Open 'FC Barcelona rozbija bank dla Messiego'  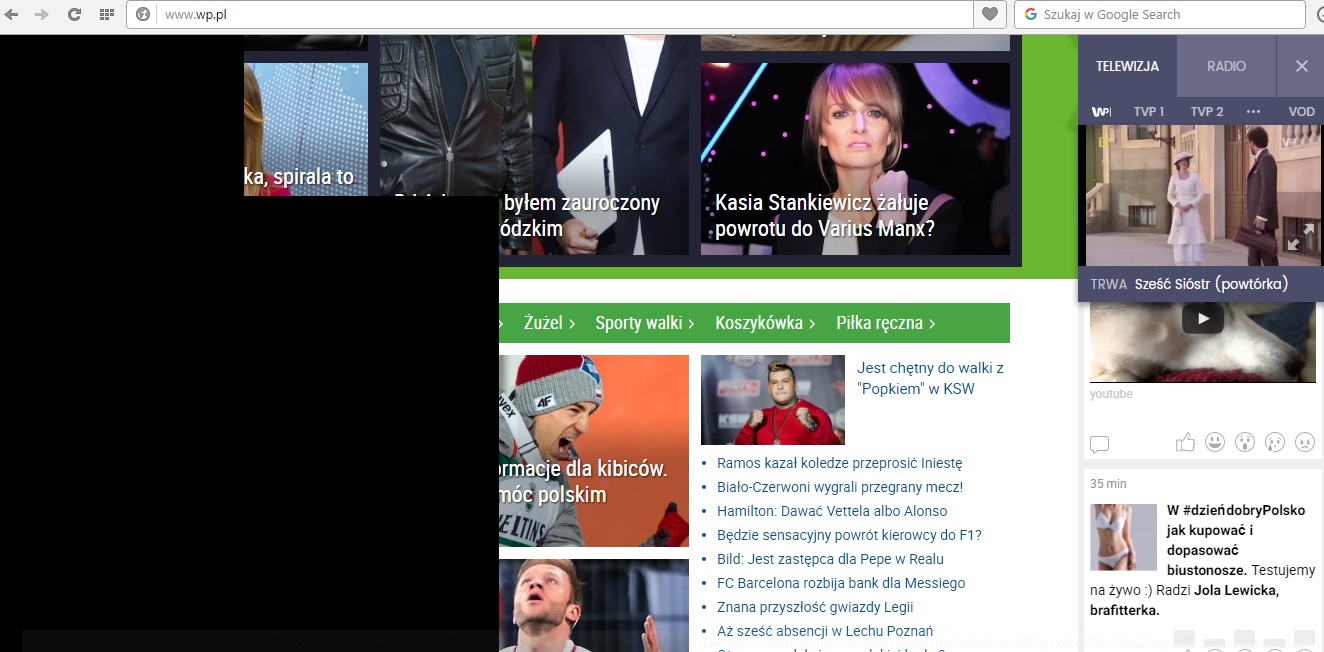pyautogui.click(x=841, y=583)
